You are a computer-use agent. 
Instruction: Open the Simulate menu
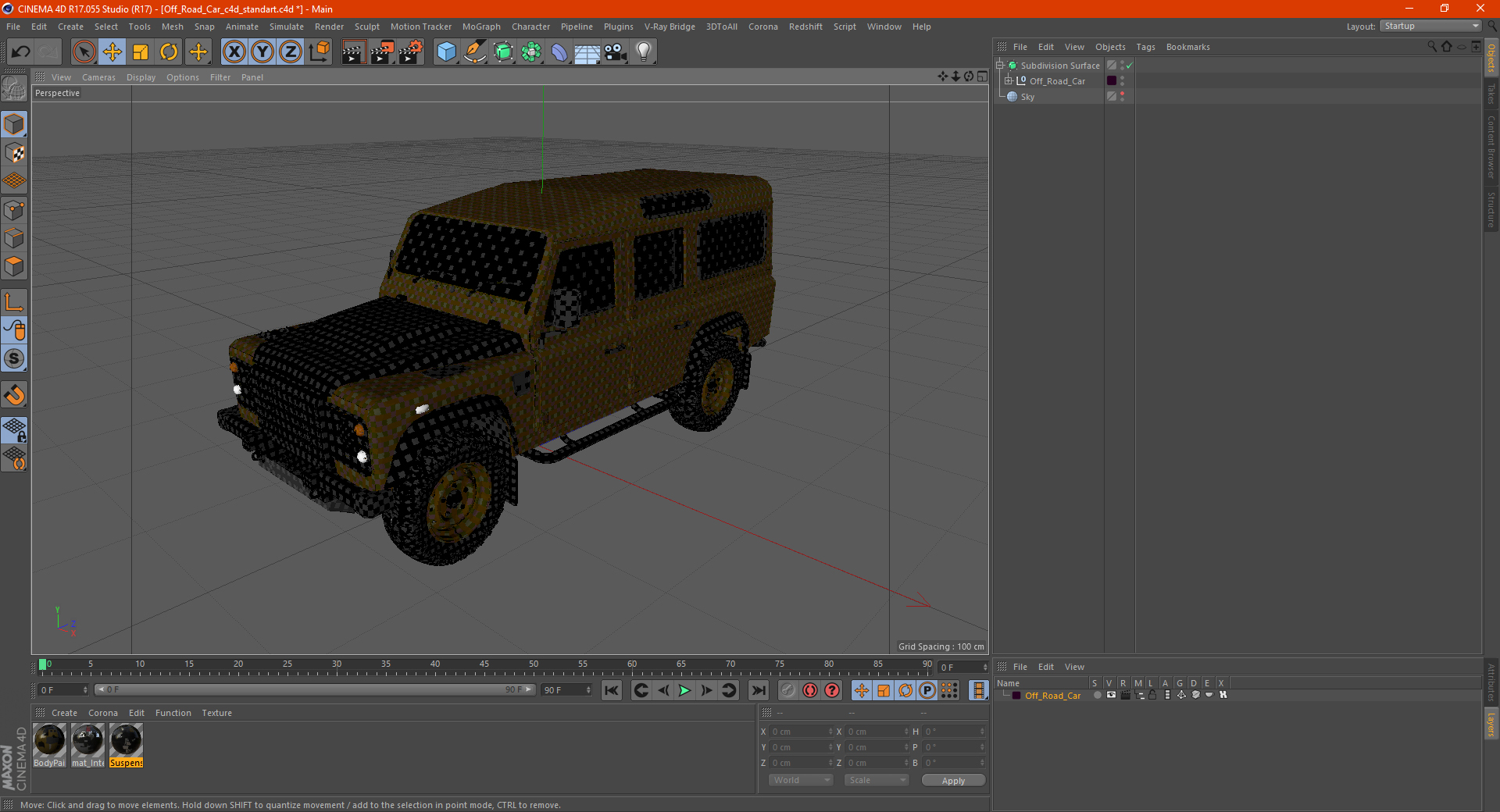pyautogui.click(x=287, y=27)
